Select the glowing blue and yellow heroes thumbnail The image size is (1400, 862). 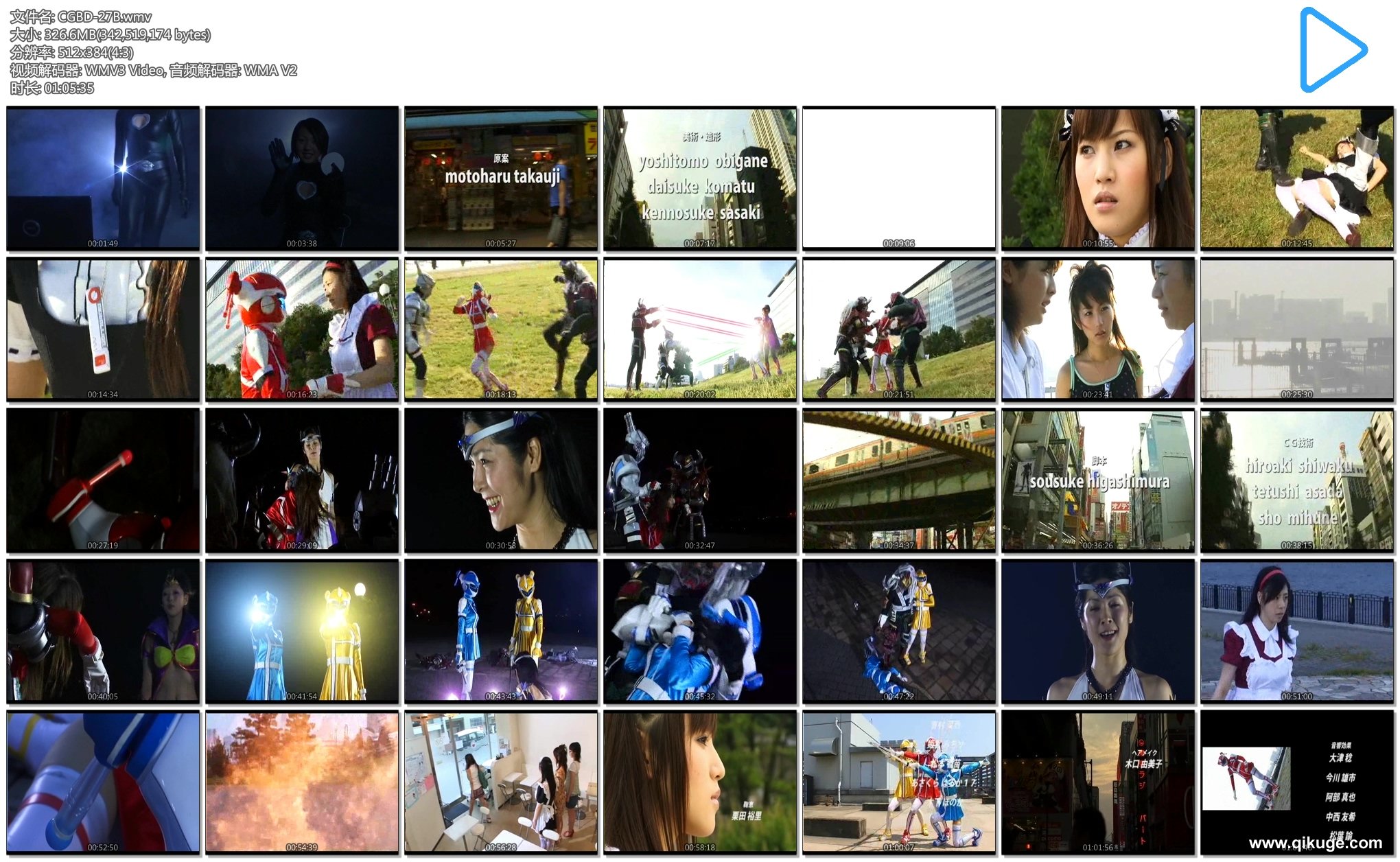302,631
